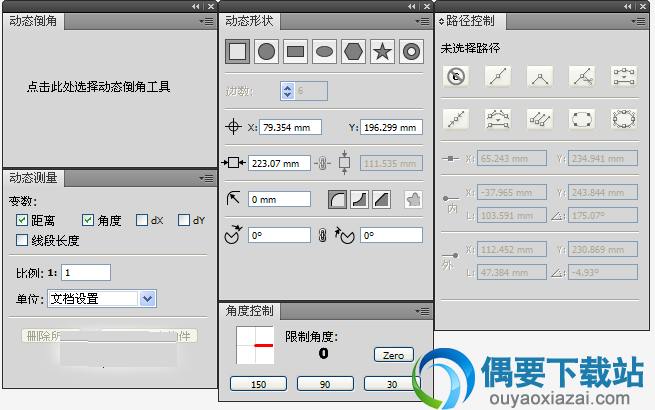Click the 比例 scale input field
This screenshot has height=410, width=655.
[86, 273]
